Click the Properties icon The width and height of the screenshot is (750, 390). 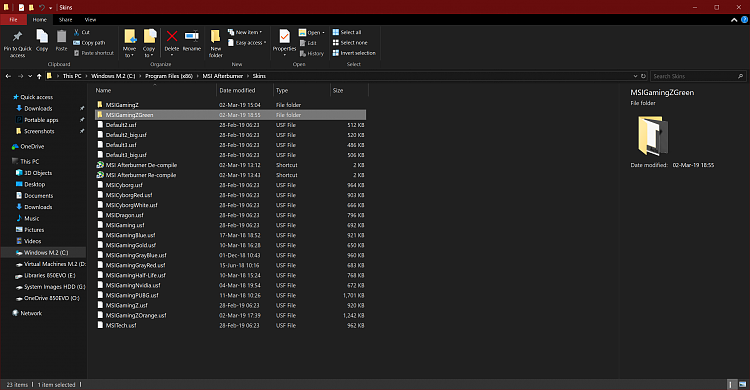click(285, 36)
